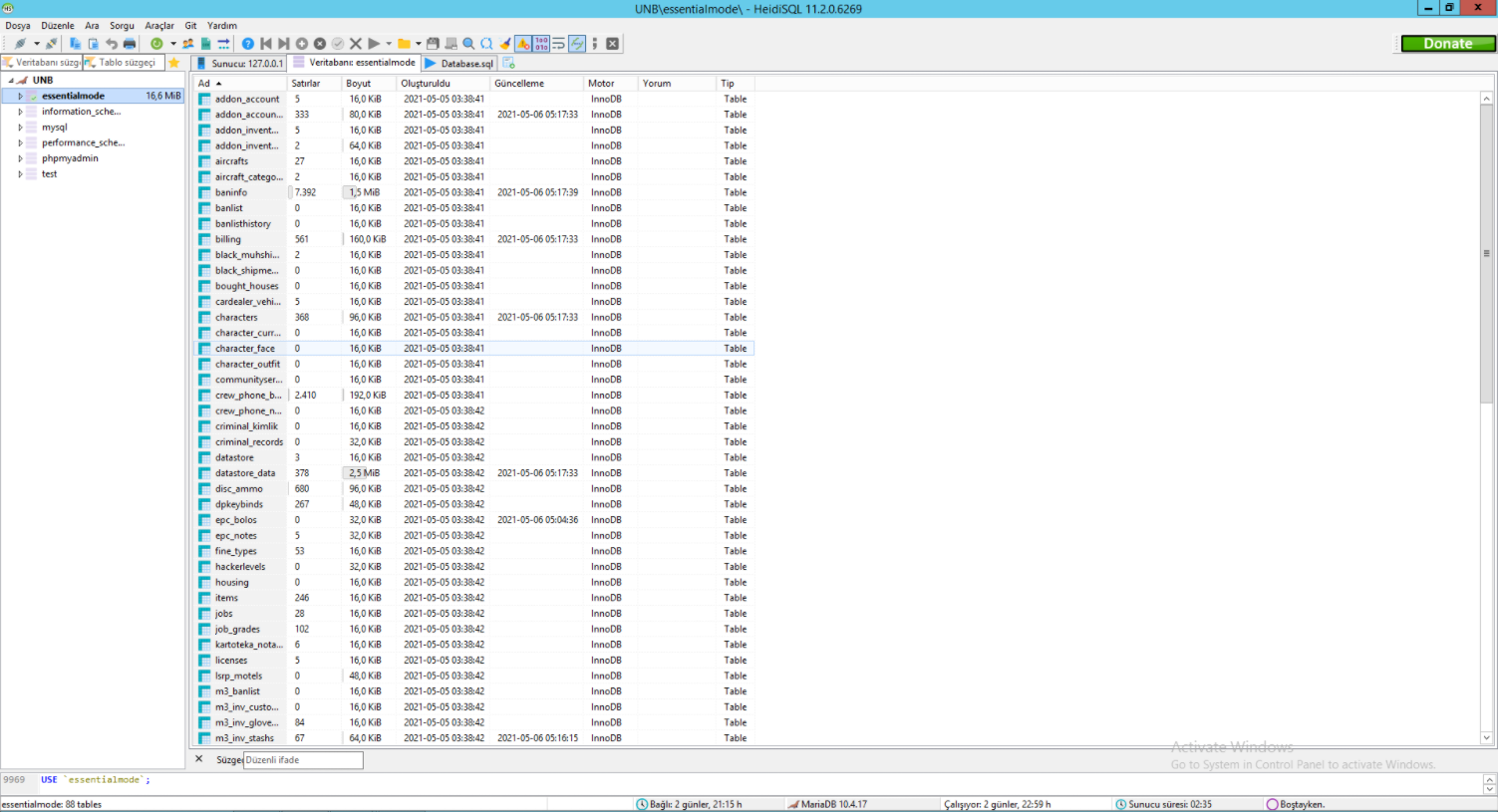Click the Print icon

130,44
